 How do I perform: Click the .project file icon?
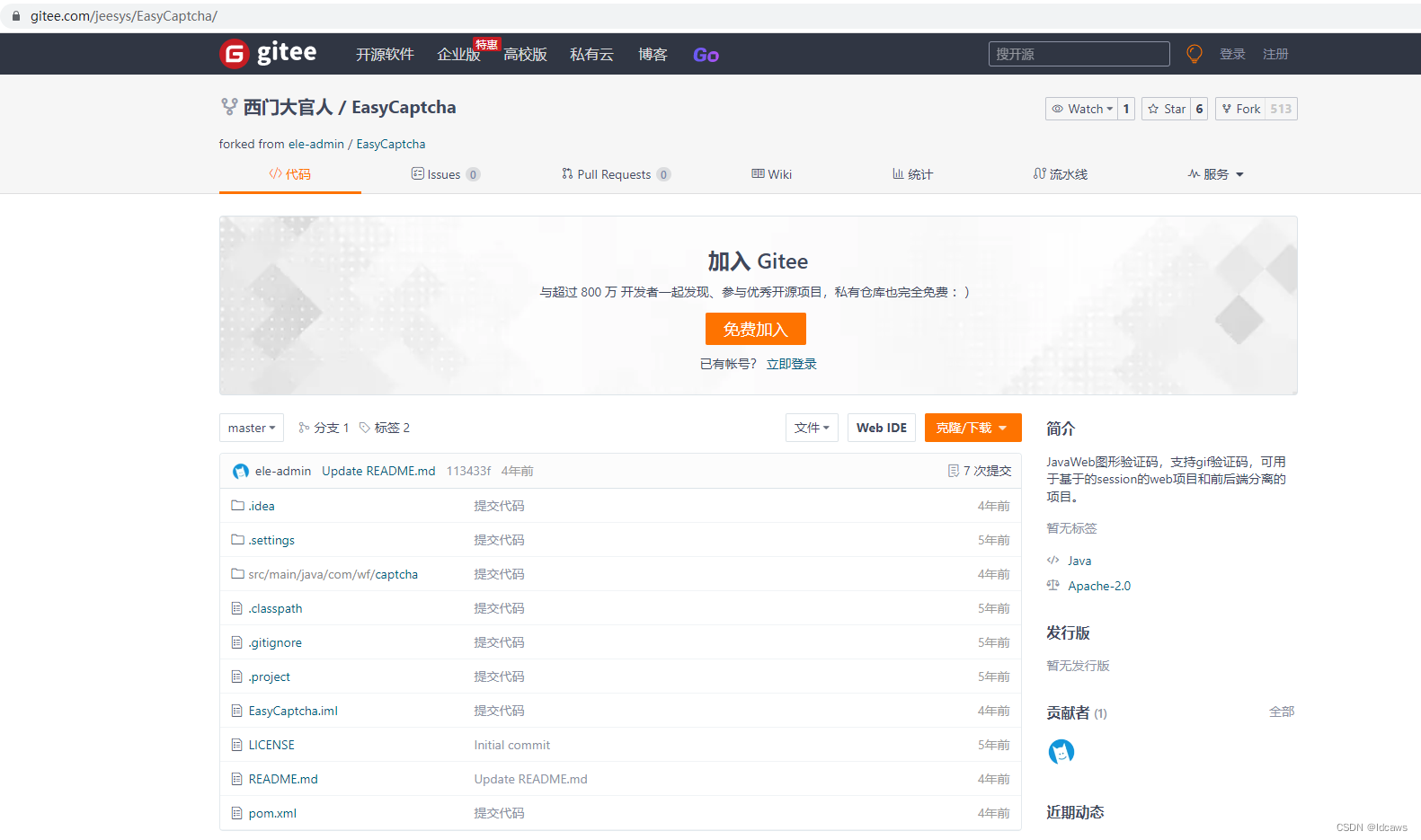pyautogui.click(x=237, y=676)
